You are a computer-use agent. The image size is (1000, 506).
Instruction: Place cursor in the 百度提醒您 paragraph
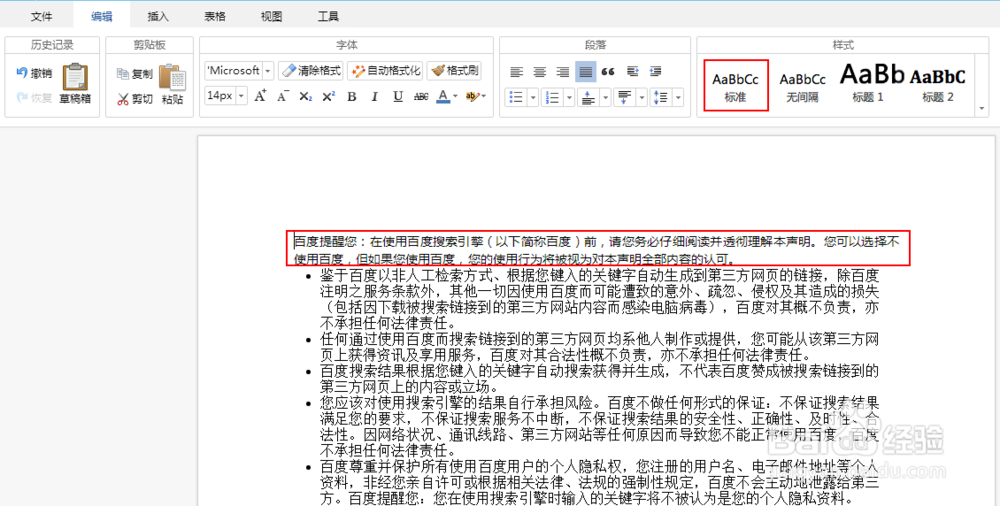point(597,250)
